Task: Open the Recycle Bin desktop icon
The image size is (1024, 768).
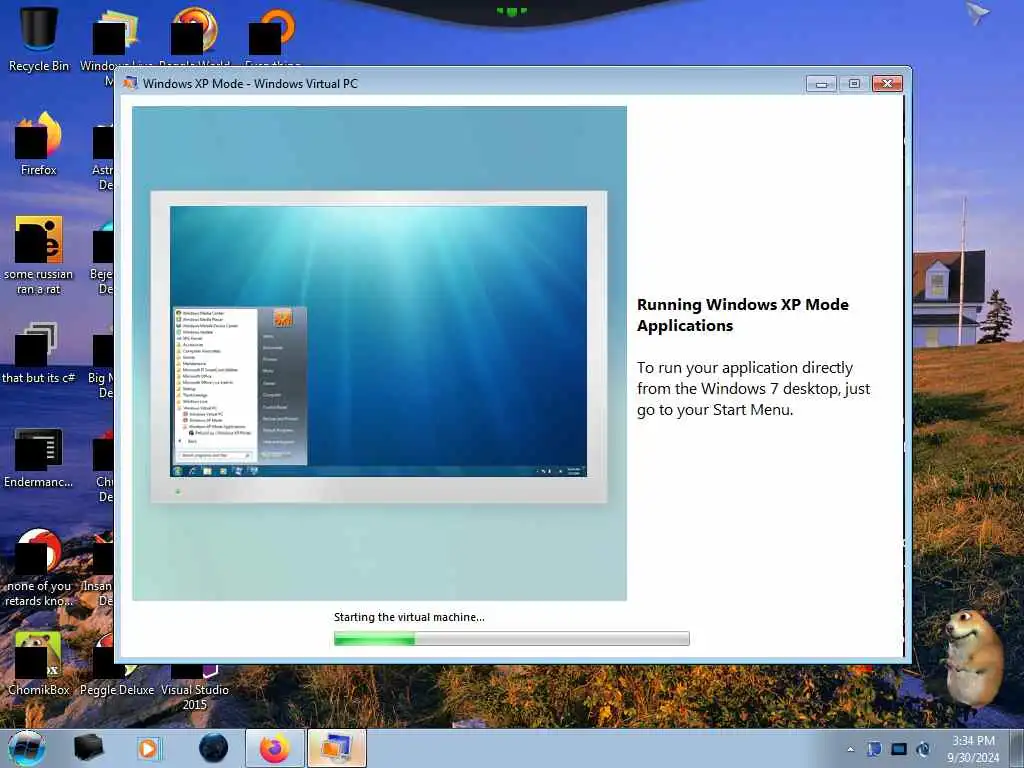Action: (39, 38)
